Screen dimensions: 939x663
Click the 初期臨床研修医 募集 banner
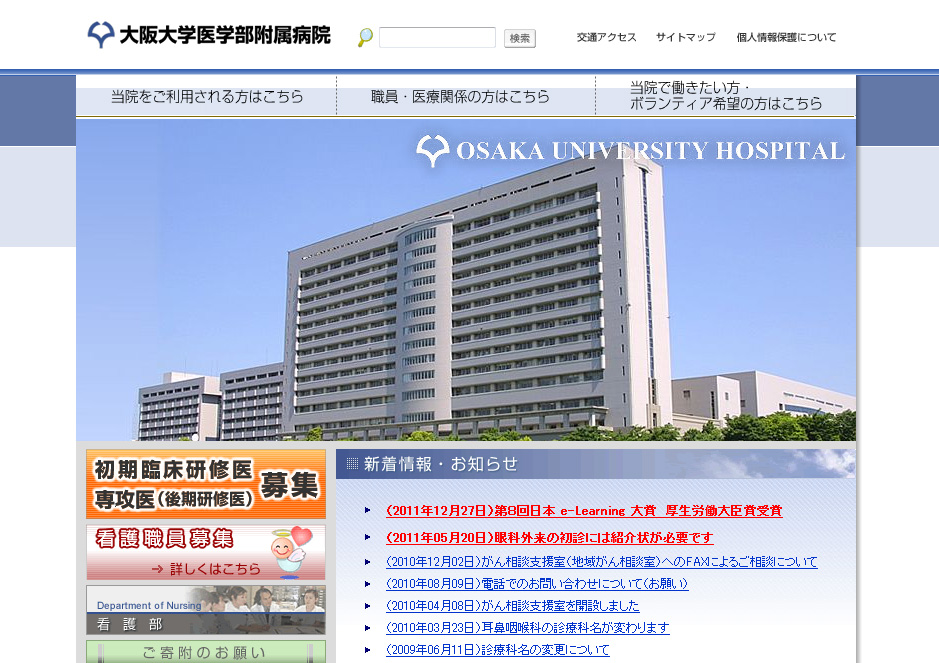click(x=206, y=483)
